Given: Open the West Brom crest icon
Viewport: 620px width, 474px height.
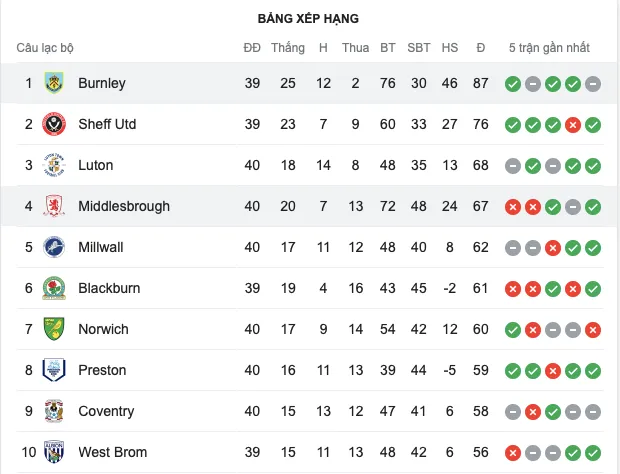Looking at the screenshot, I should [x=53, y=452].
